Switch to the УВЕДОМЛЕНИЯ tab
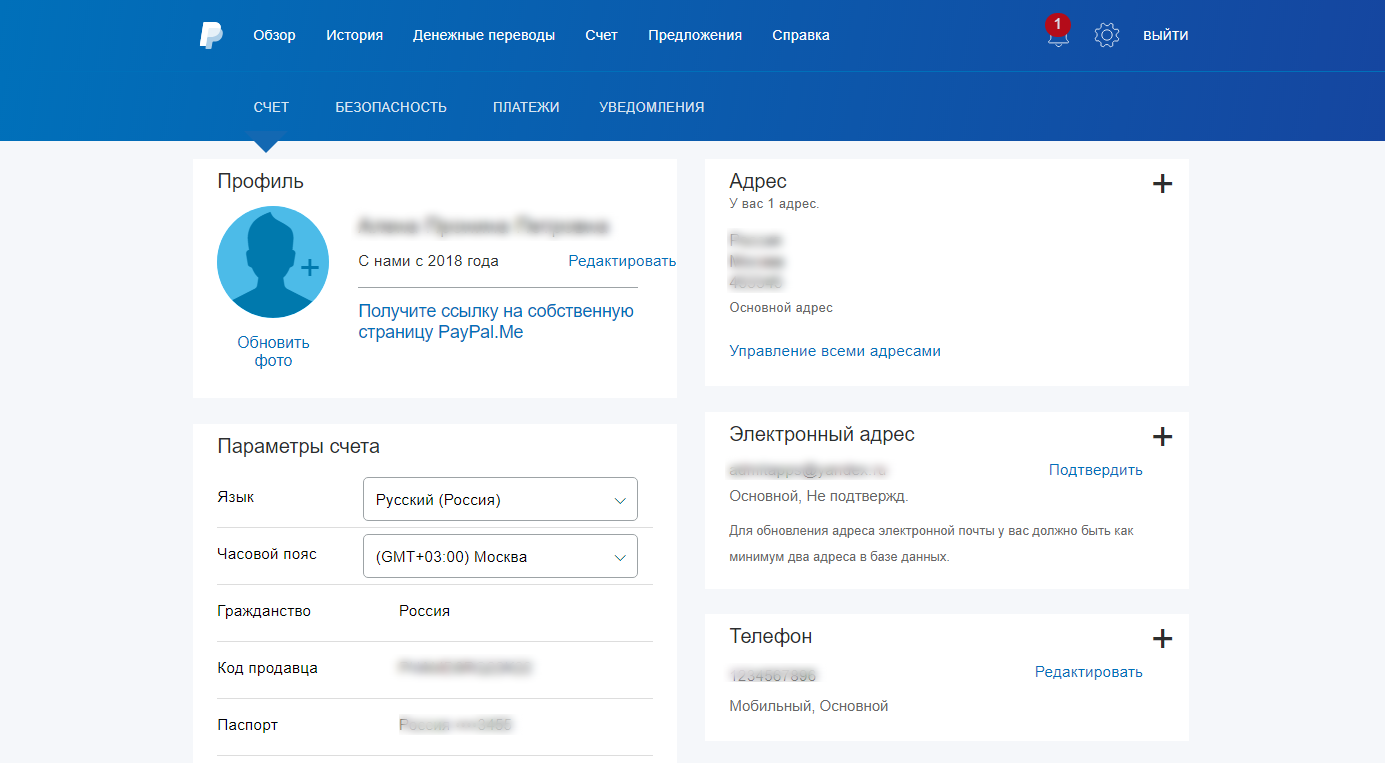The height and width of the screenshot is (763, 1385). coord(651,106)
